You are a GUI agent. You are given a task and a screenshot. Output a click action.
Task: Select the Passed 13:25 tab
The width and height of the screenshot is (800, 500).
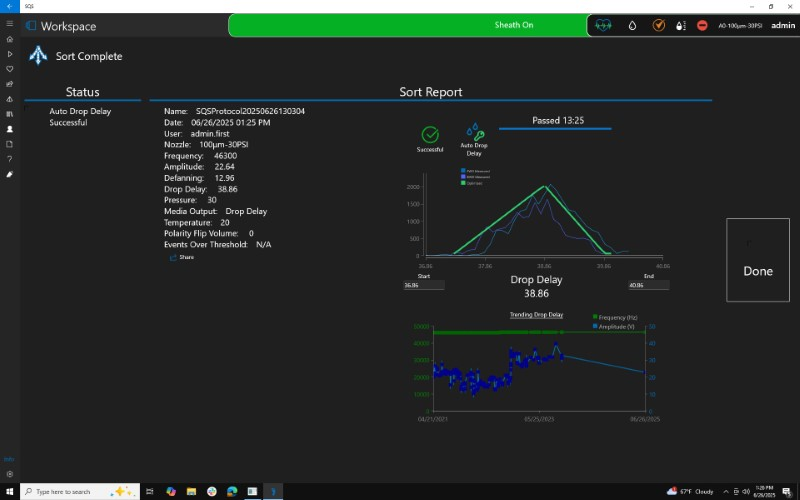click(x=558, y=120)
